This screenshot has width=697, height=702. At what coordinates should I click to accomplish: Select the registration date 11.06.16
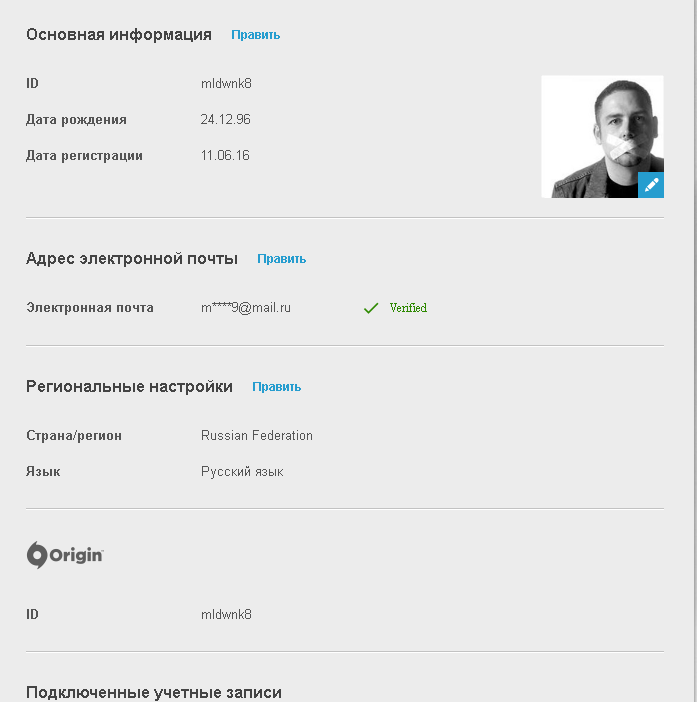[225, 155]
